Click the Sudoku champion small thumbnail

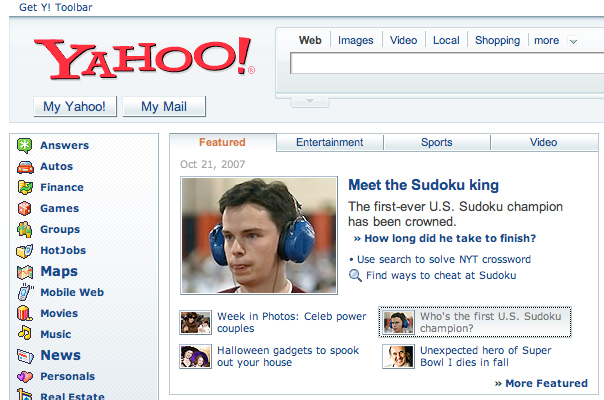[398, 322]
